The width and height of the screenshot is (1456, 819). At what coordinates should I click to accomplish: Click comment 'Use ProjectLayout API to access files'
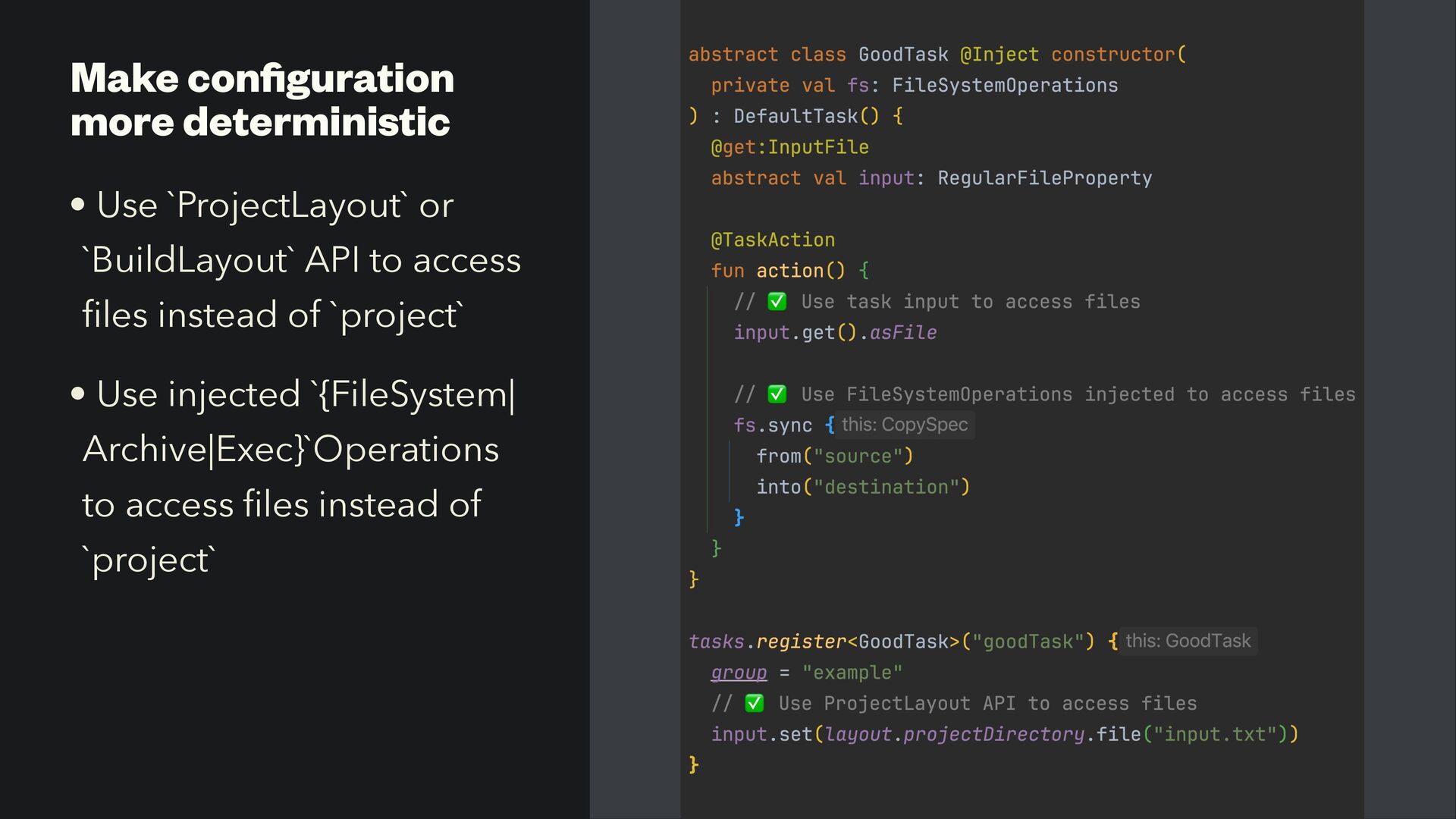pyautogui.click(x=987, y=704)
